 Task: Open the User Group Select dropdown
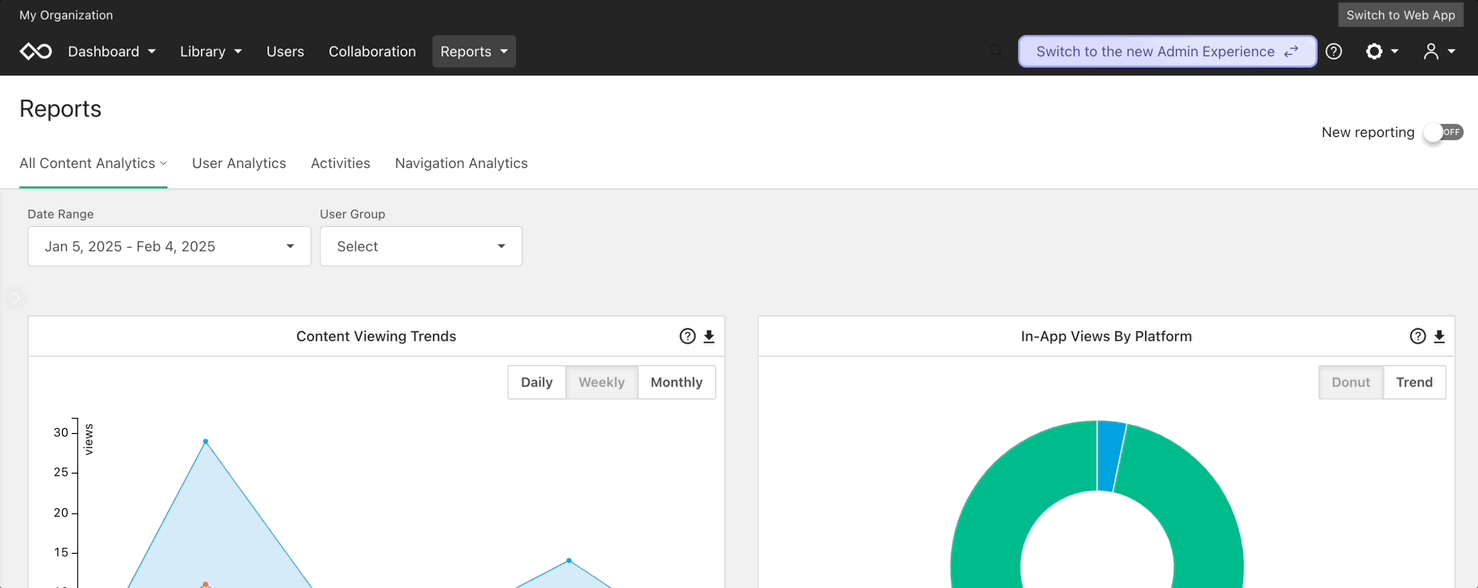pos(420,246)
